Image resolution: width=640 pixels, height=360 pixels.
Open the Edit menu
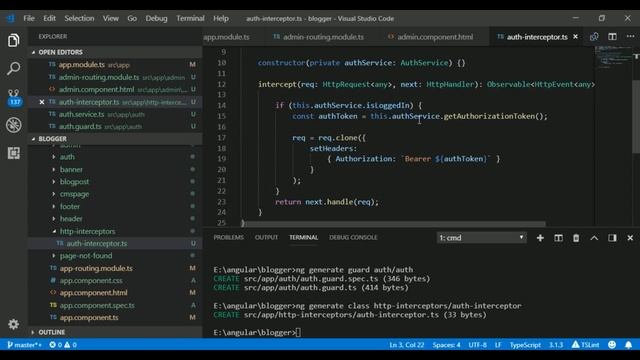49,18
